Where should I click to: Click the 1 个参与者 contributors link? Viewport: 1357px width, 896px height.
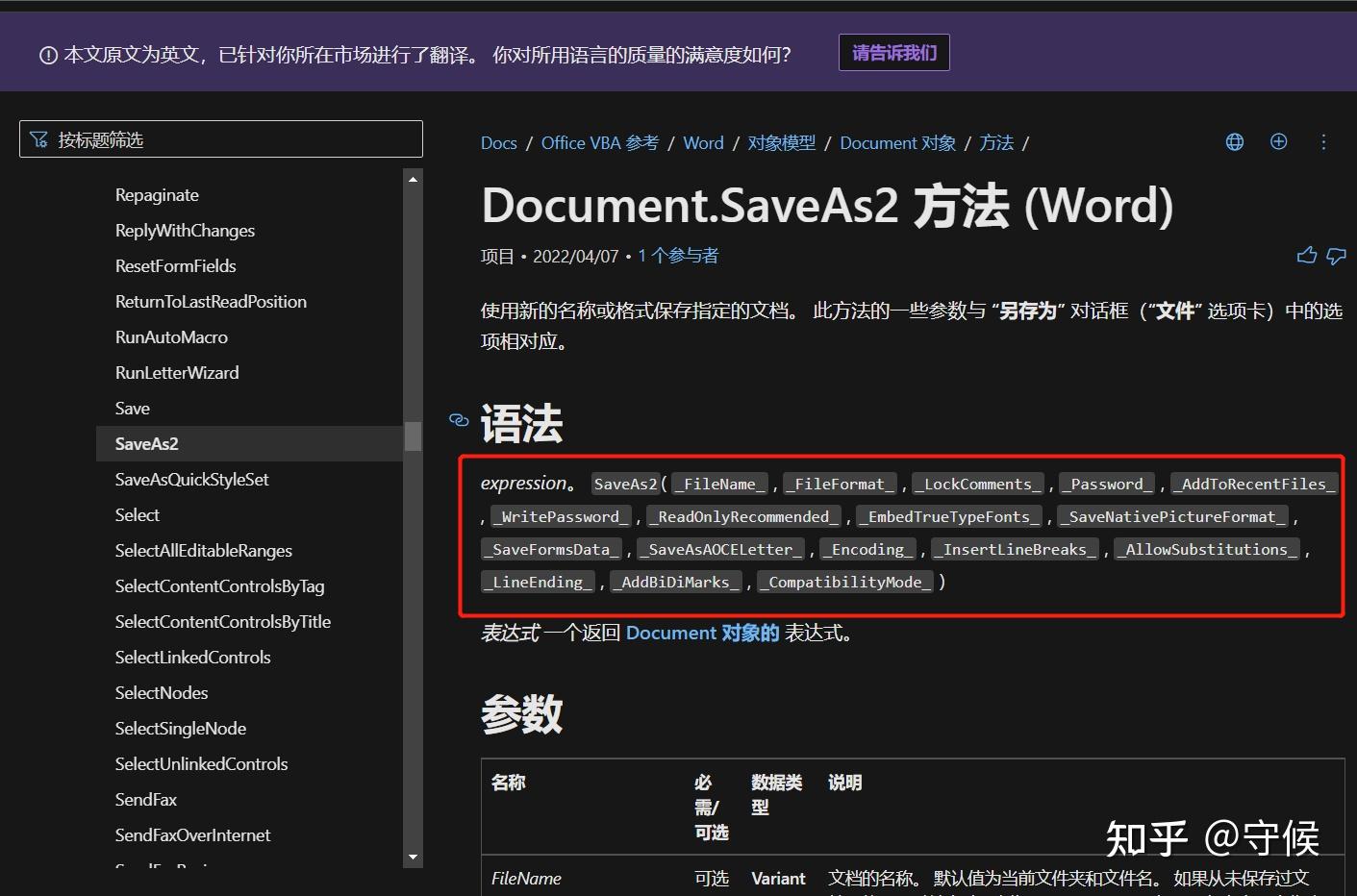point(678,256)
